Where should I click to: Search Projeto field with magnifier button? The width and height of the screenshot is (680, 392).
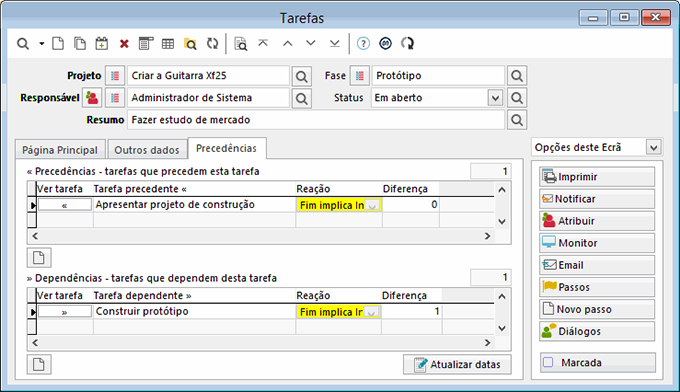coord(301,76)
